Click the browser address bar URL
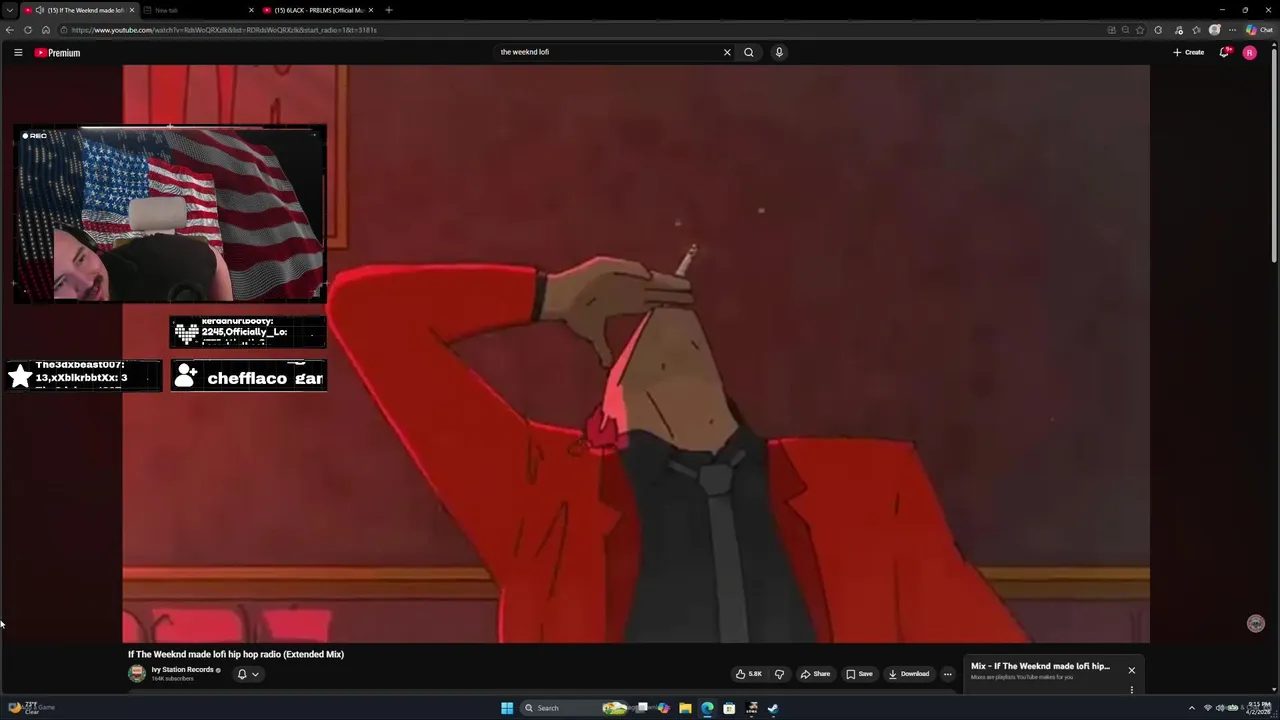Image resolution: width=1280 pixels, height=720 pixels. [224, 30]
